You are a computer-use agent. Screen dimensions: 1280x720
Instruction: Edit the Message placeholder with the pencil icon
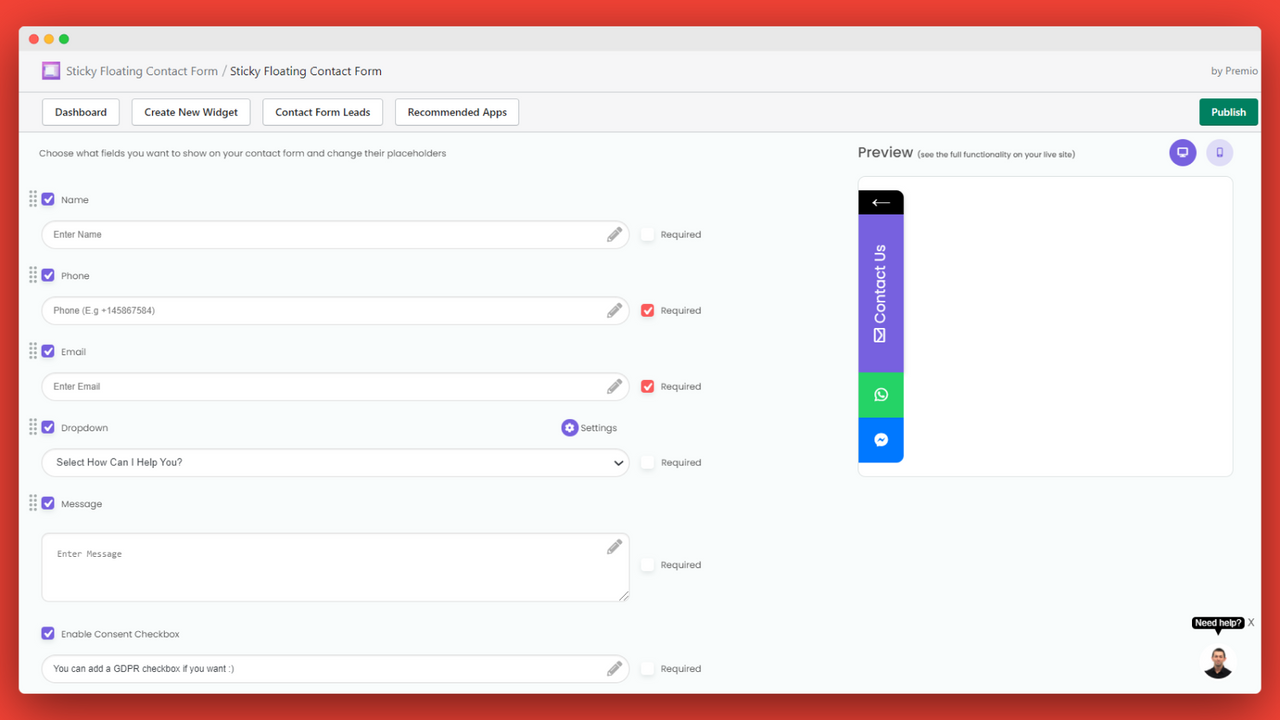(x=614, y=546)
